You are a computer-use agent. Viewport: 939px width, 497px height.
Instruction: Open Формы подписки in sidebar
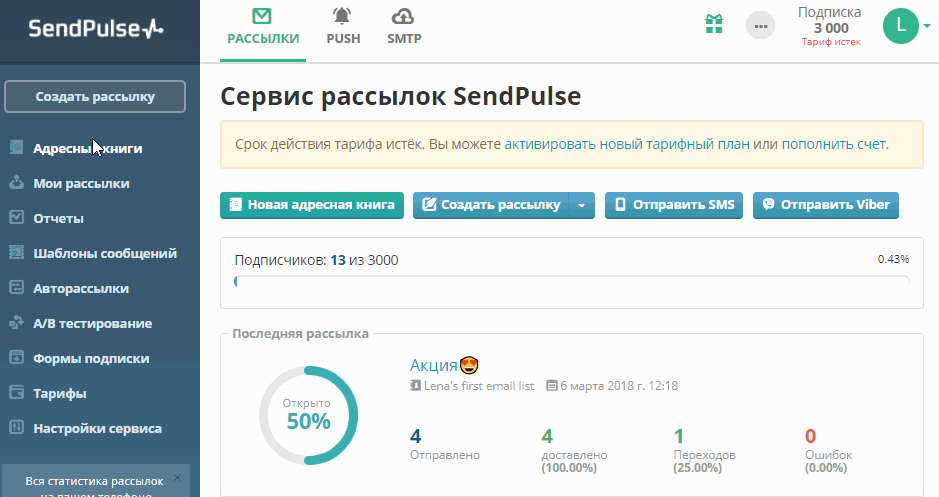coord(91,359)
